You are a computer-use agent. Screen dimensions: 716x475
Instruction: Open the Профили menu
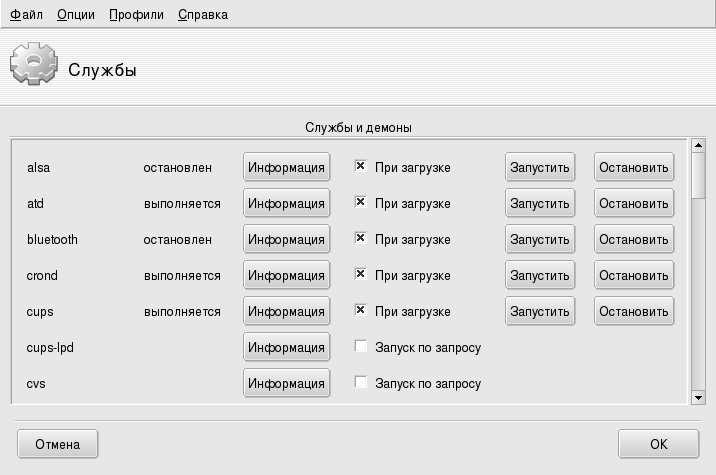click(136, 15)
